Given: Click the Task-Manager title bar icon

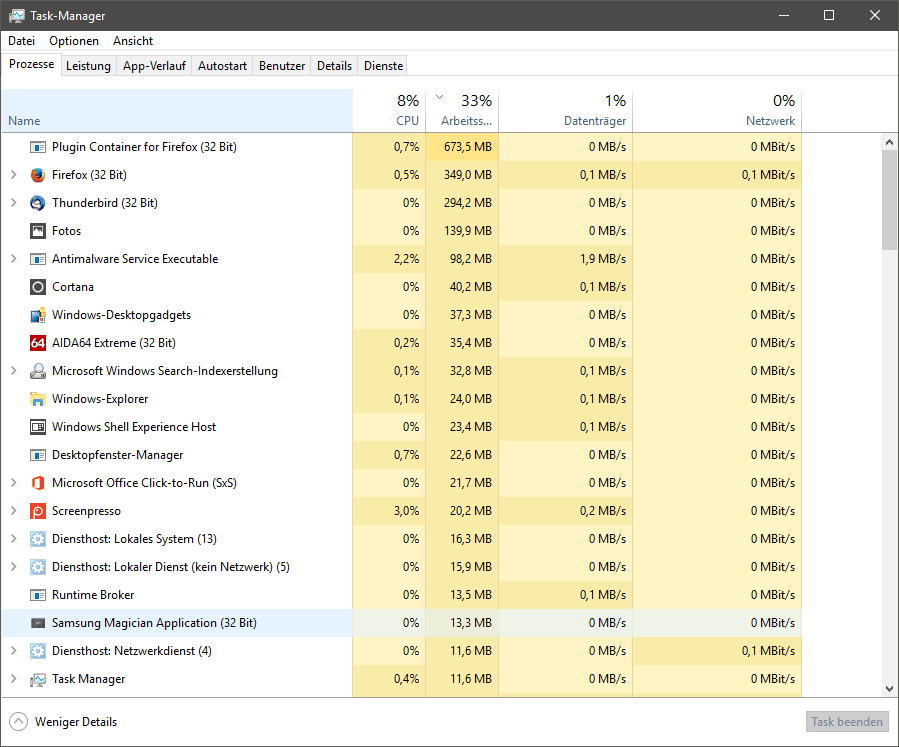Looking at the screenshot, I should click(17, 15).
